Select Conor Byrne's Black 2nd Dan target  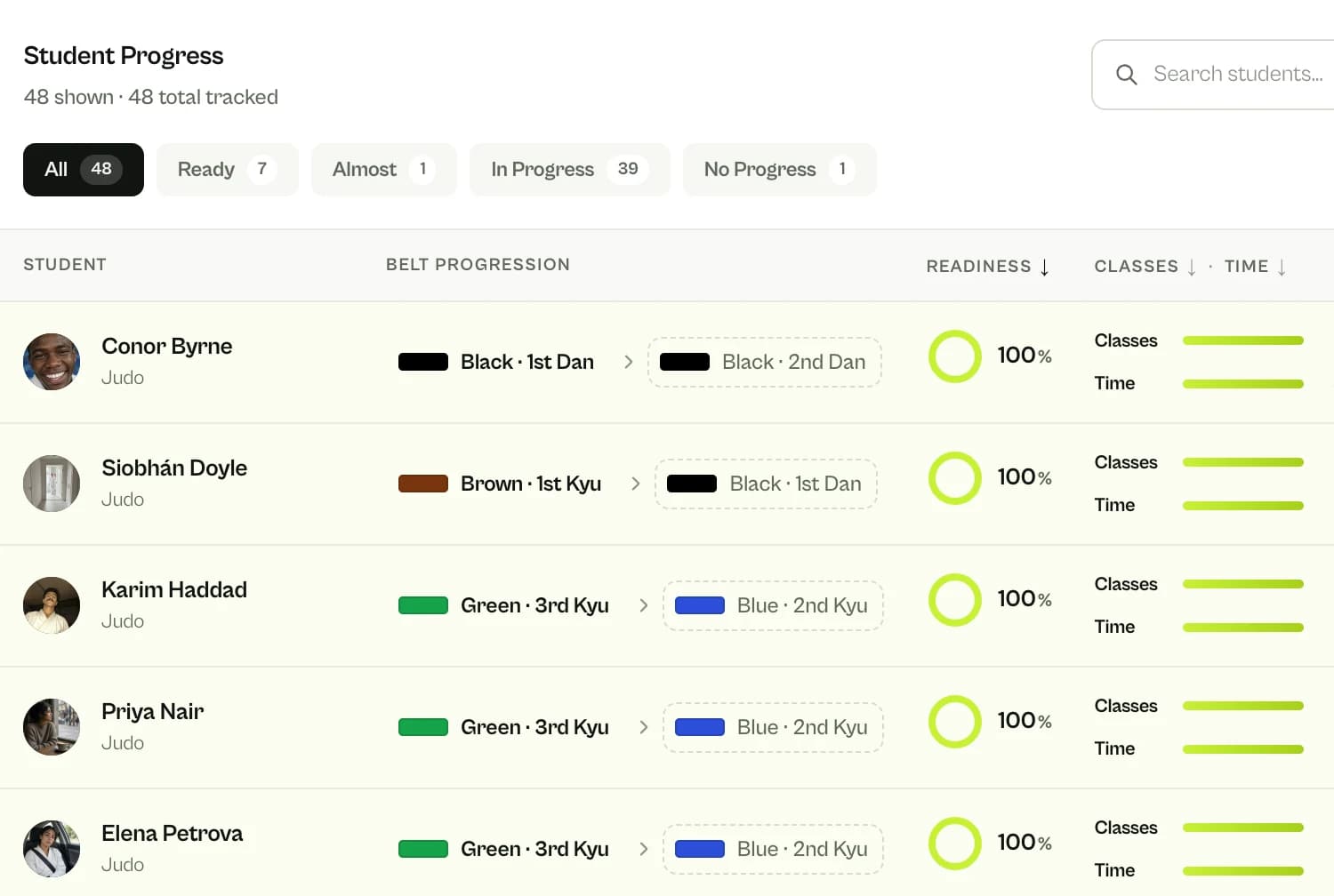(765, 362)
